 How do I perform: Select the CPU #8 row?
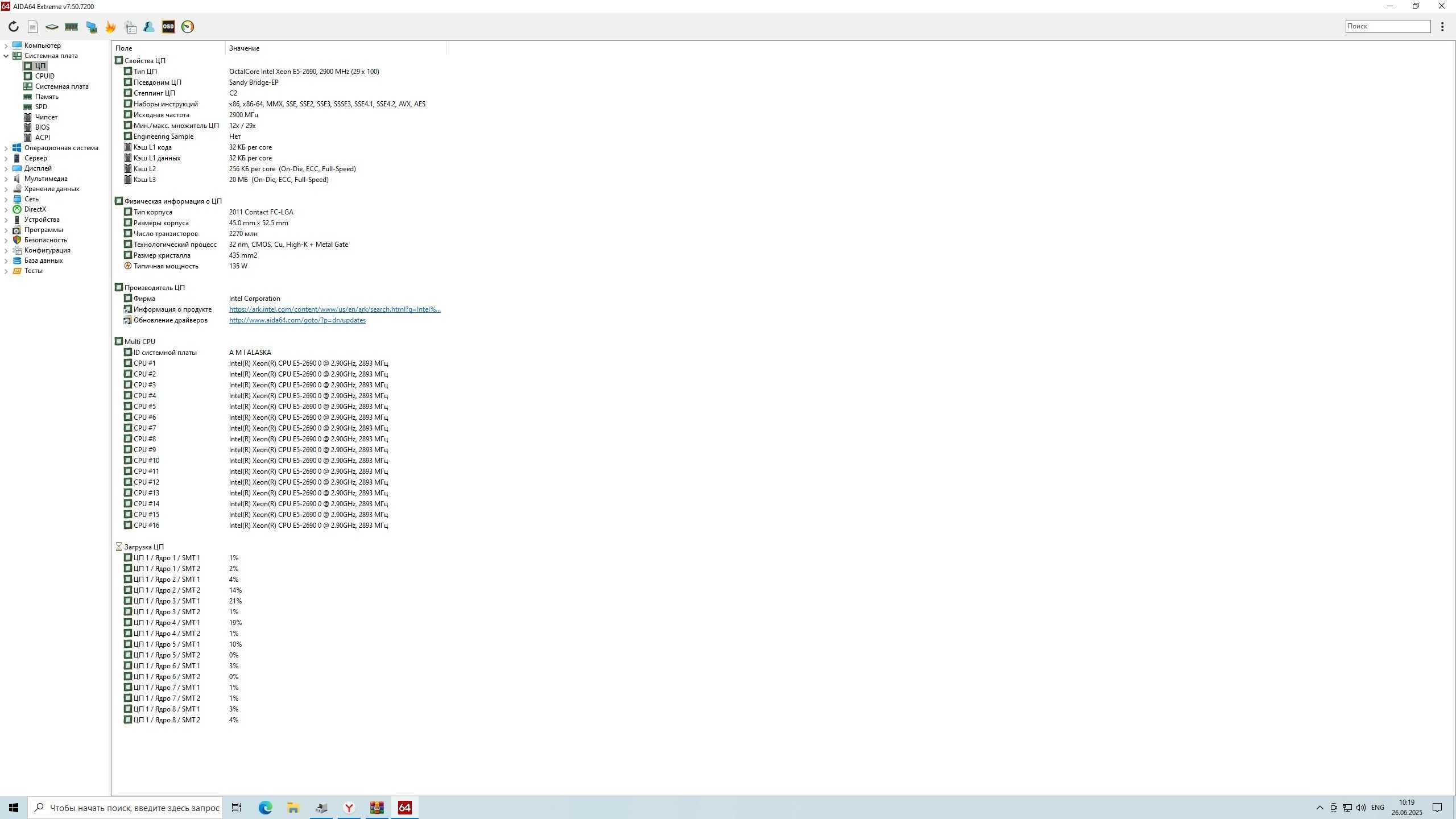tap(279, 439)
